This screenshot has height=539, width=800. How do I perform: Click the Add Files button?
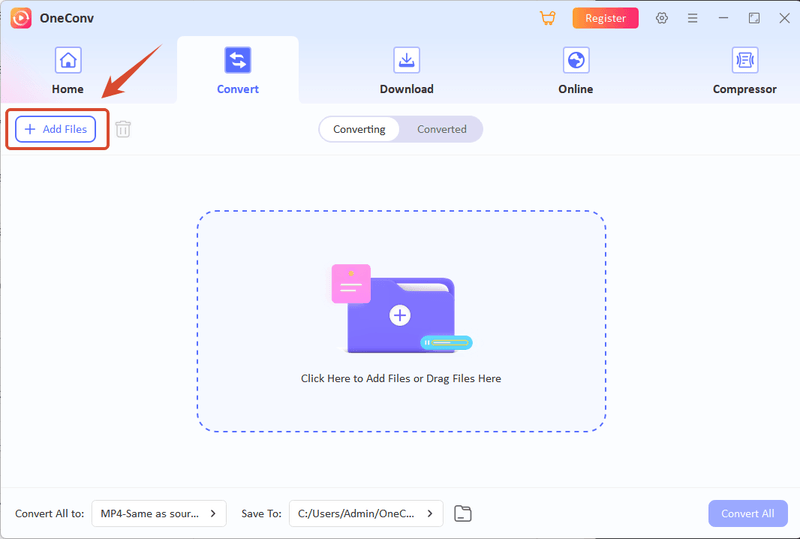(x=56, y=129)
